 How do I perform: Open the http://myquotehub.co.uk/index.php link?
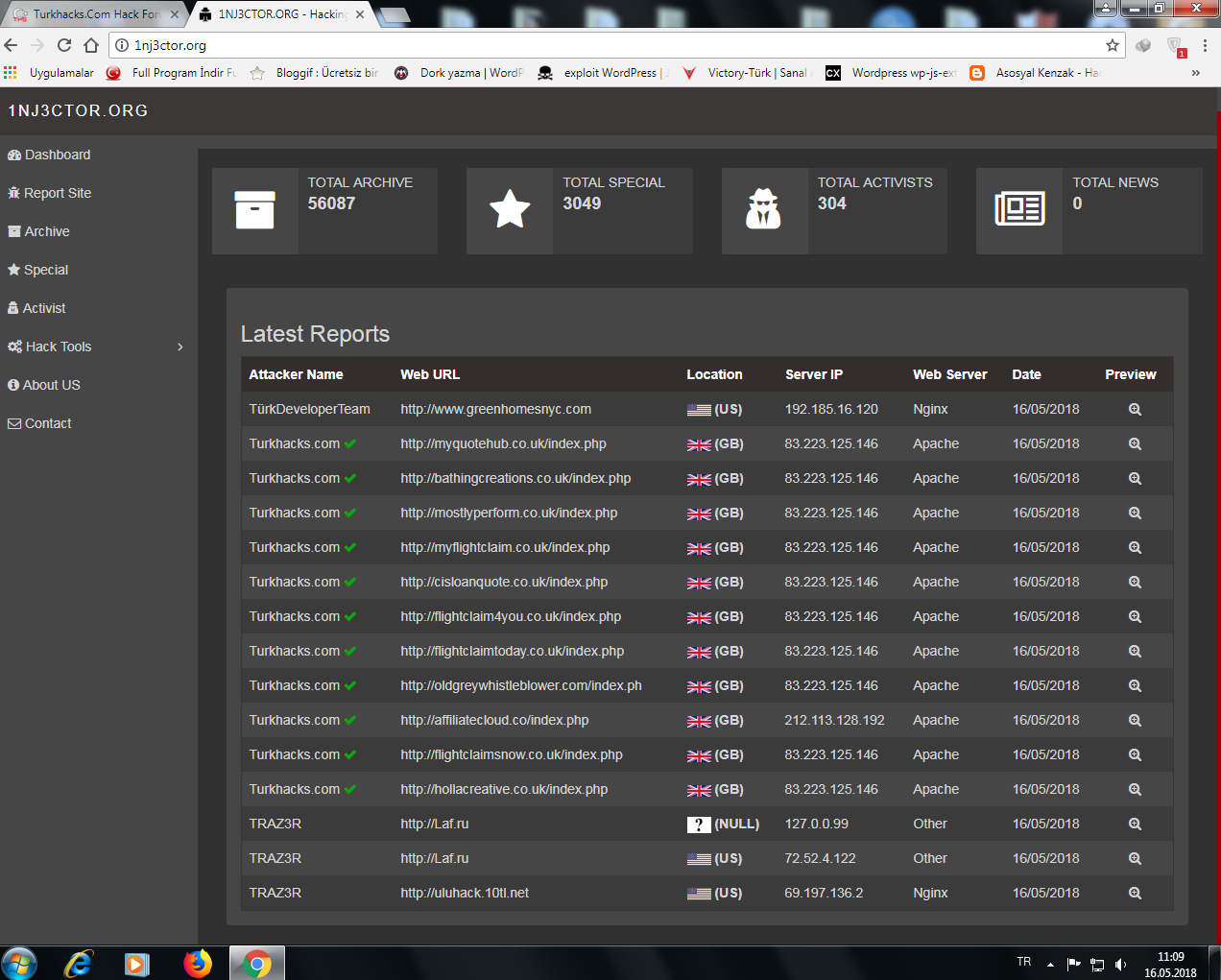(x=503, y=443)
